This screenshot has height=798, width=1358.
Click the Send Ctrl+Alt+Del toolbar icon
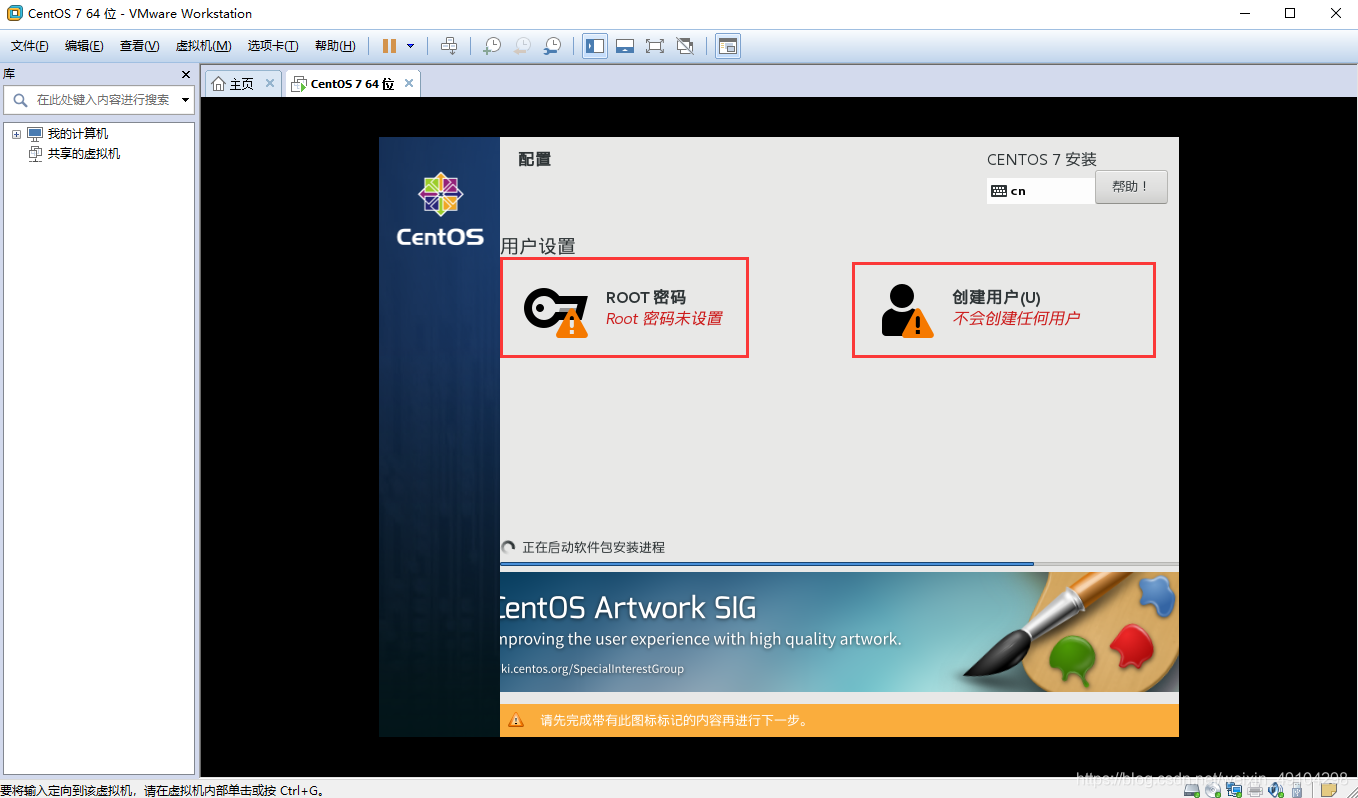pos(449,46)
